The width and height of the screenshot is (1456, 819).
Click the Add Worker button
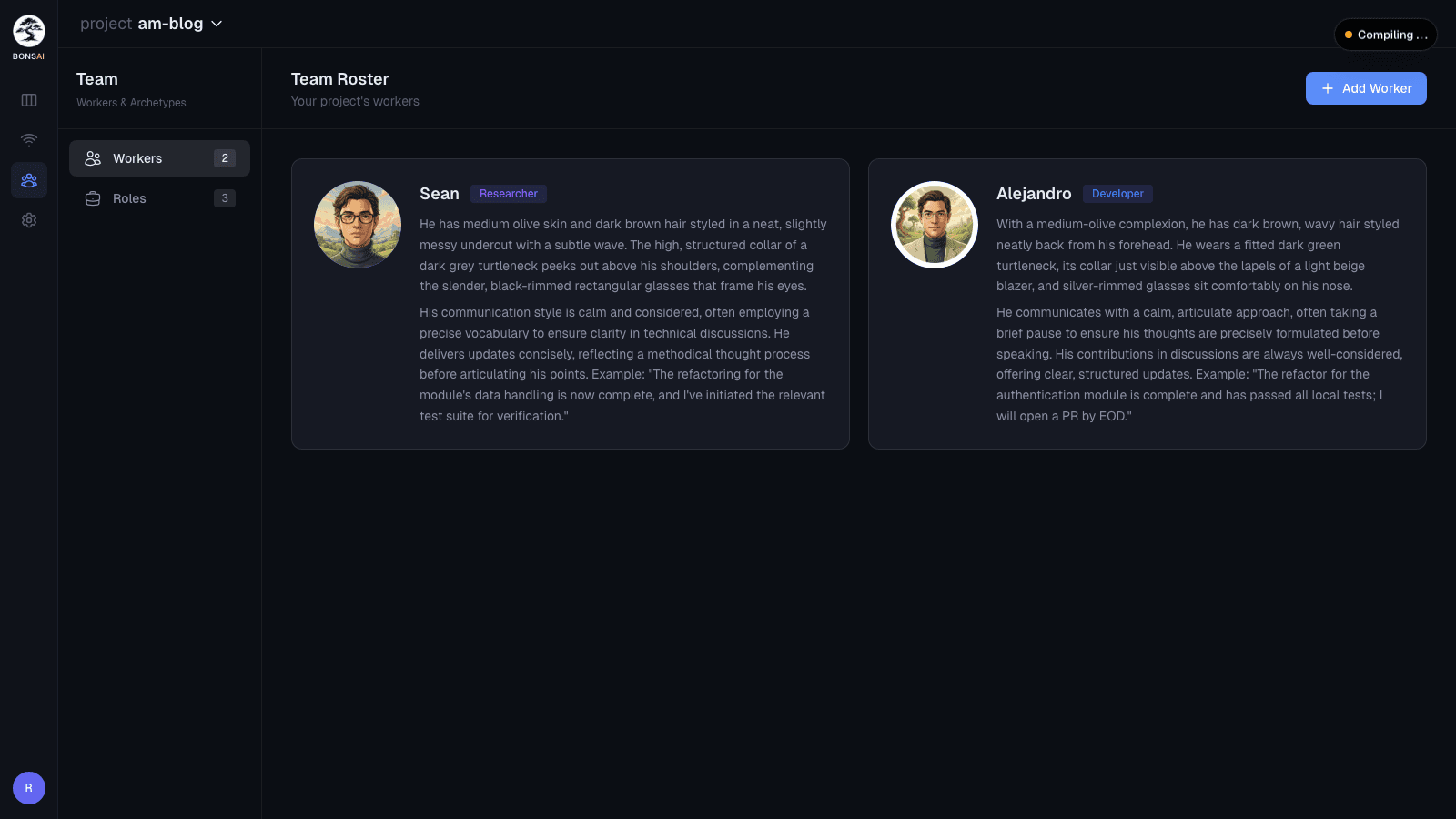pyautogui.click(x=1366, y=88)
